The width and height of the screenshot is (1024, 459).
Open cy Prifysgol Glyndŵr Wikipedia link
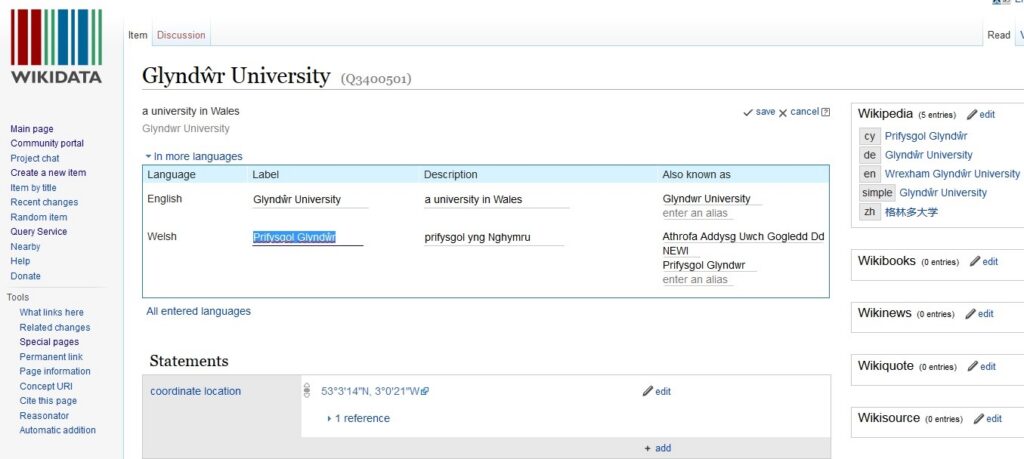point(925,136)
